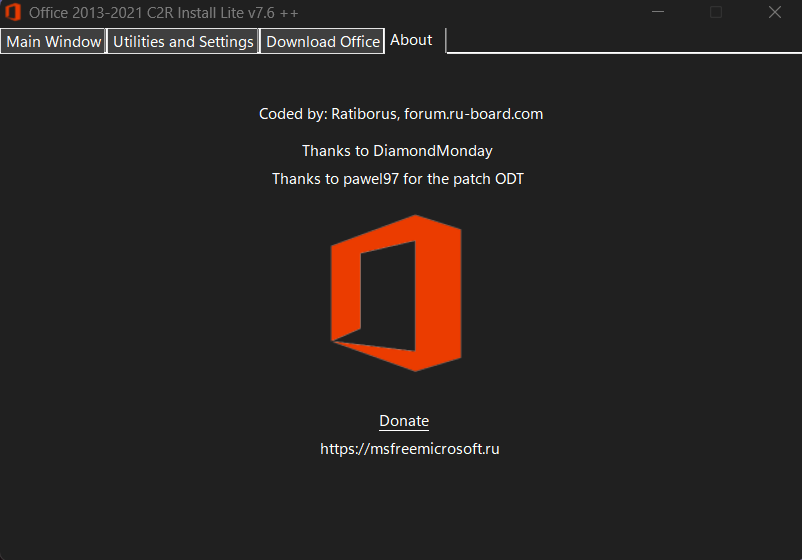802x560 pixels.
Task: Minimize the C2R Install Lite window
Action: pos(658,12)
